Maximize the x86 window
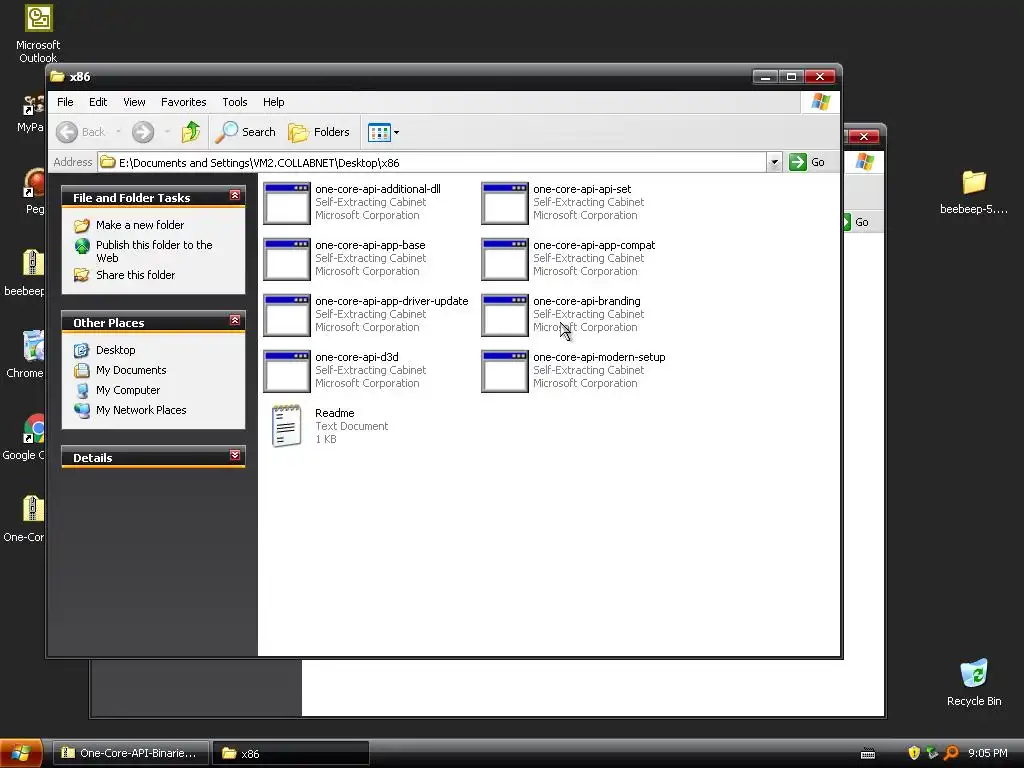Screen dimensions: 1024x768 (791, 76)
